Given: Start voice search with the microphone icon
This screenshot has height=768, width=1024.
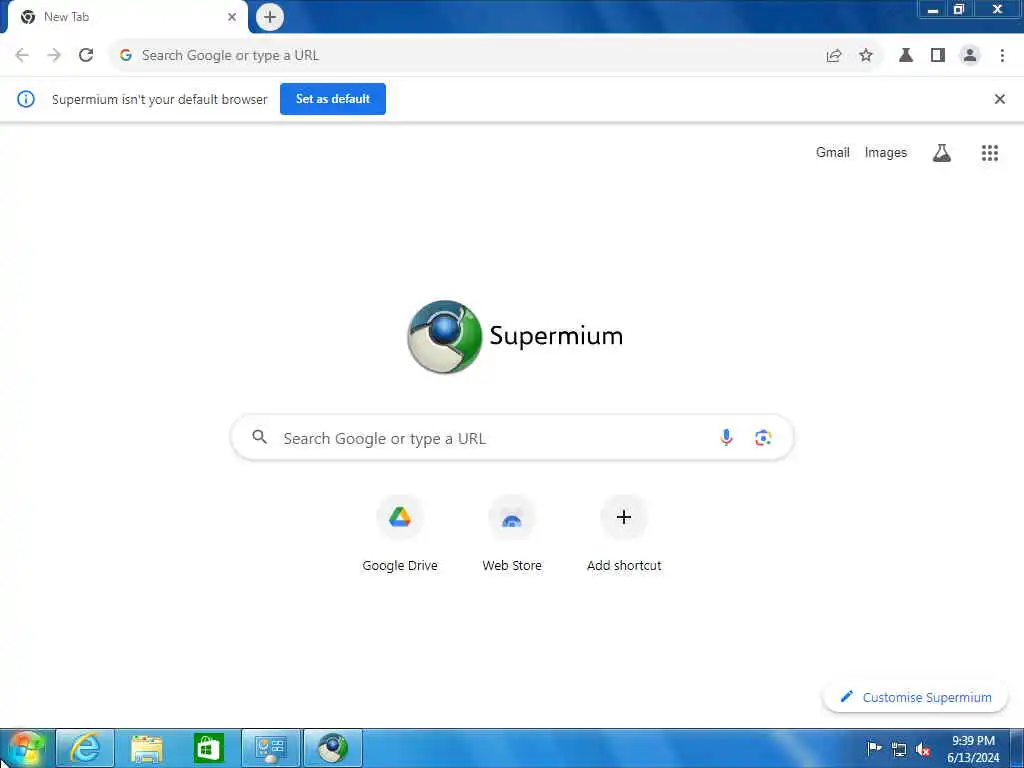Looking at the screenshot, I should coord(726,438).
